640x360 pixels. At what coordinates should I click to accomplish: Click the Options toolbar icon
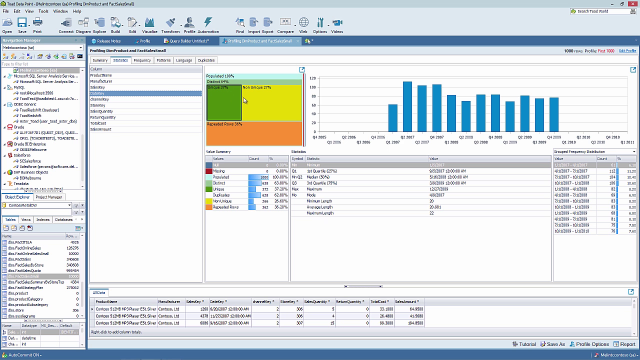click(x=320, y=25)
